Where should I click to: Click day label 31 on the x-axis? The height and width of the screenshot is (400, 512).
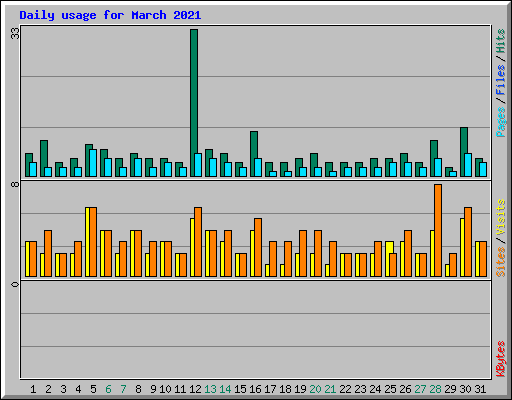click(x=480, y=389)
